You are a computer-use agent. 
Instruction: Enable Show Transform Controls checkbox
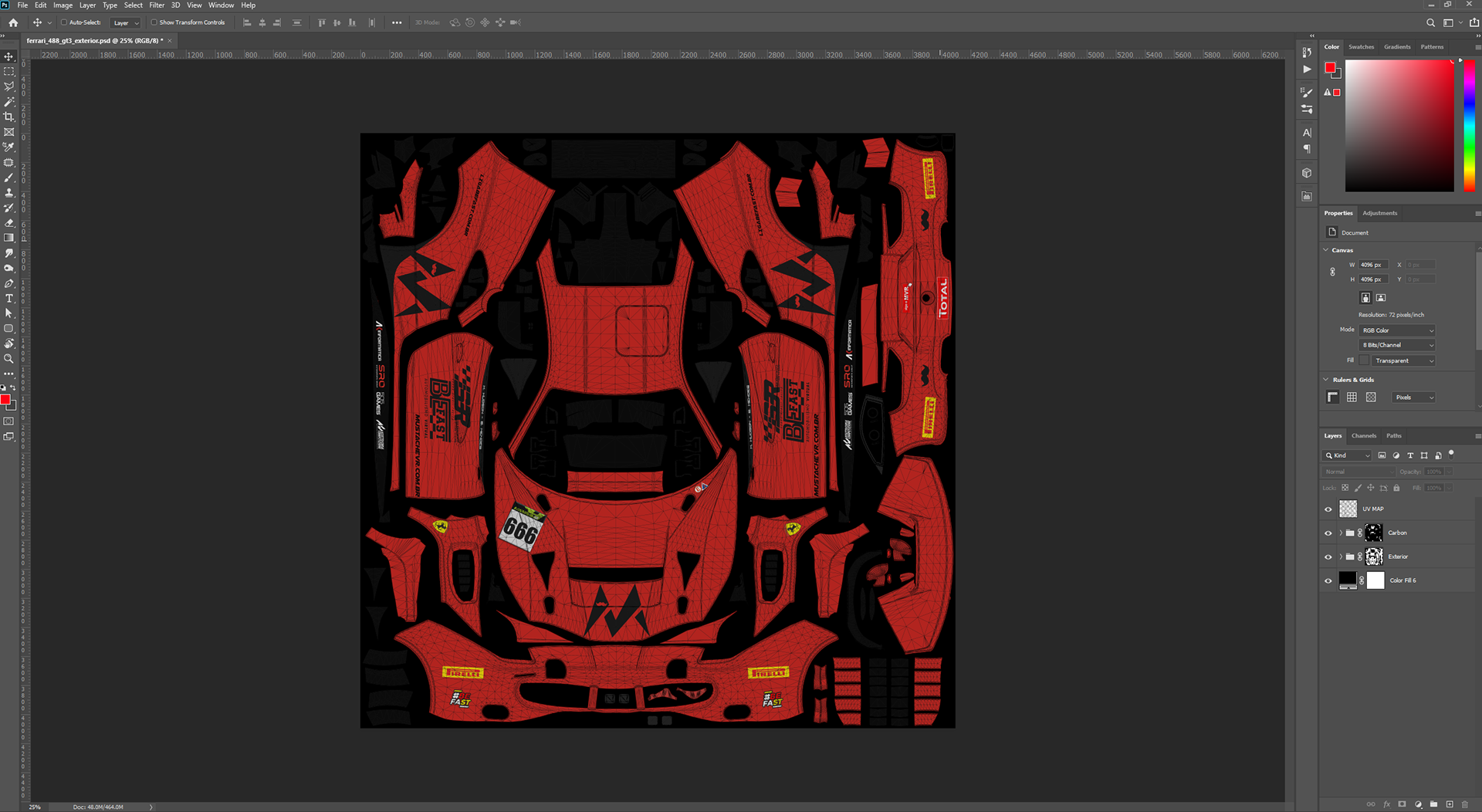(154, 22)
